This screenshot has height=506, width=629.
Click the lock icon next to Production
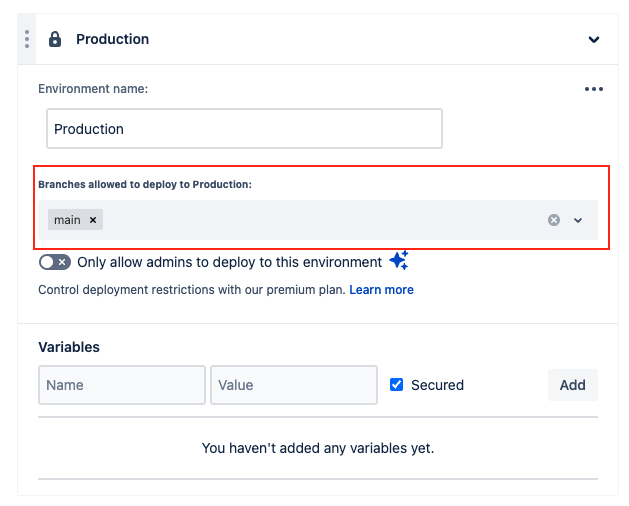pos(55,40)
